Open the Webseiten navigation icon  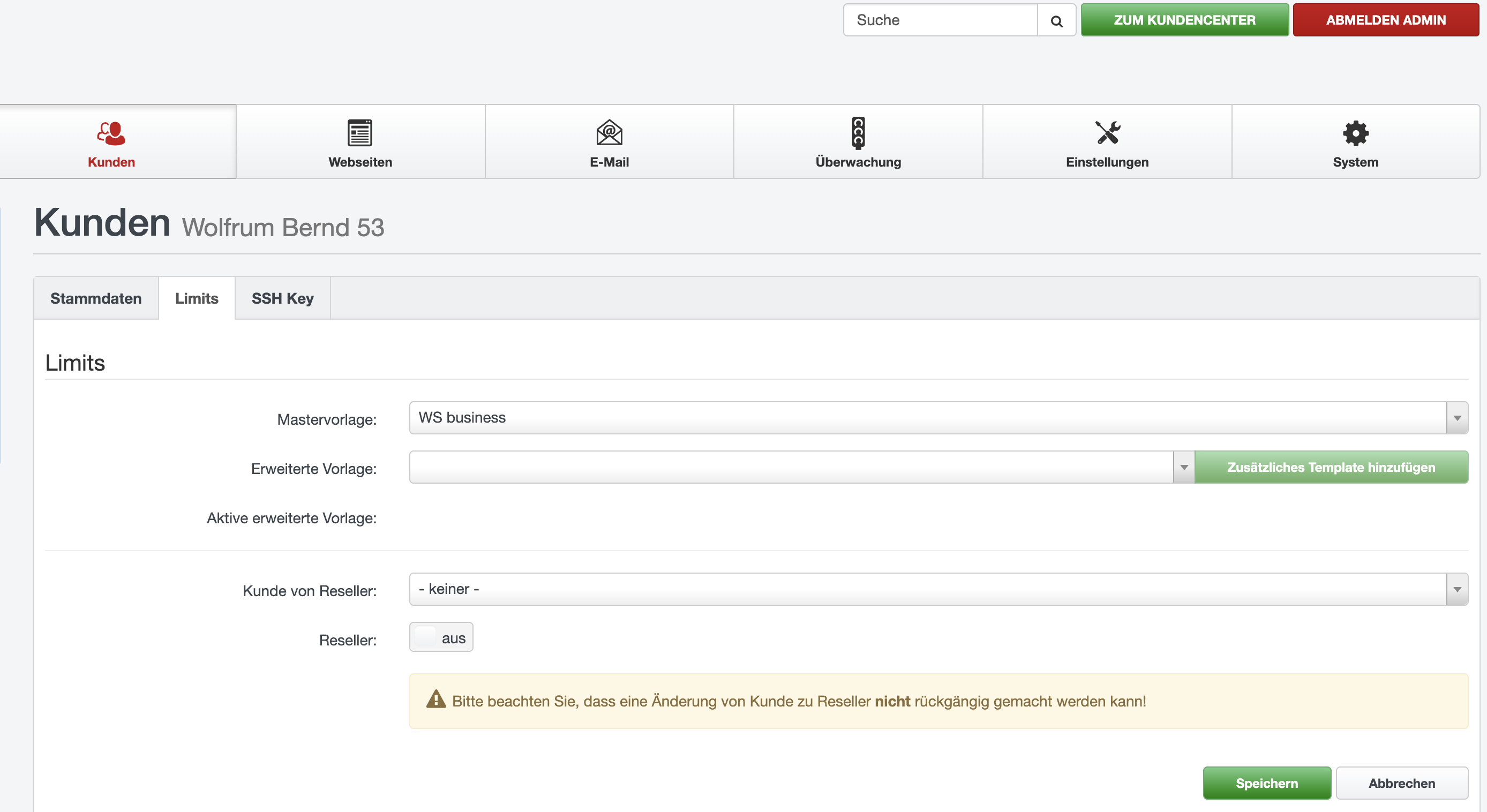(359, 133)
